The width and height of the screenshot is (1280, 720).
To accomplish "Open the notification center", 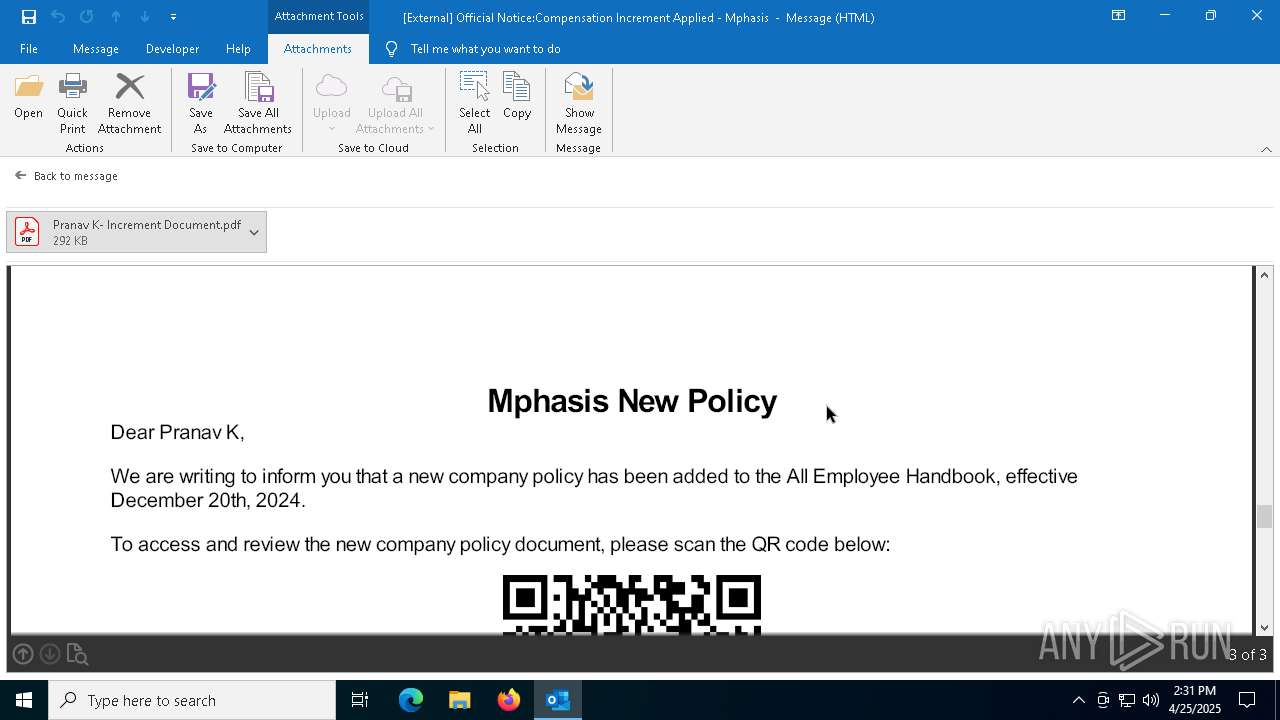I will point(1247,700).
